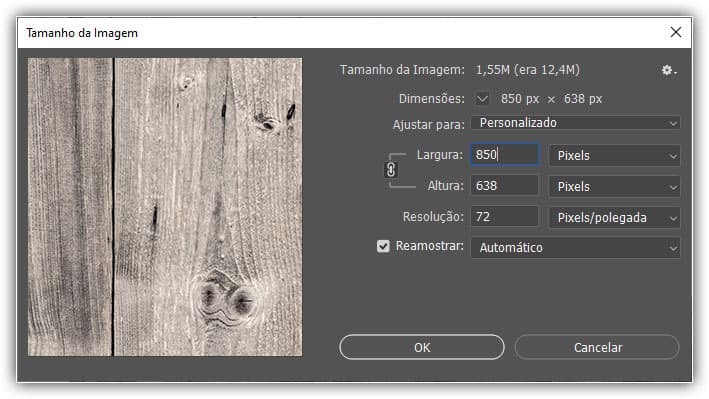Click the Tamanho da Imagem title text
The image size is (709, 399).
click(82, 33)
